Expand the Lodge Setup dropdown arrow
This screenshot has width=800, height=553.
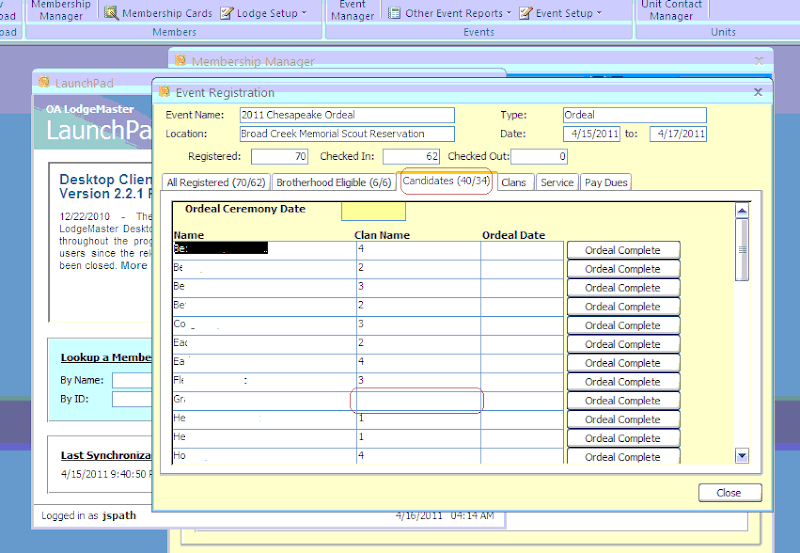(304, 13)
